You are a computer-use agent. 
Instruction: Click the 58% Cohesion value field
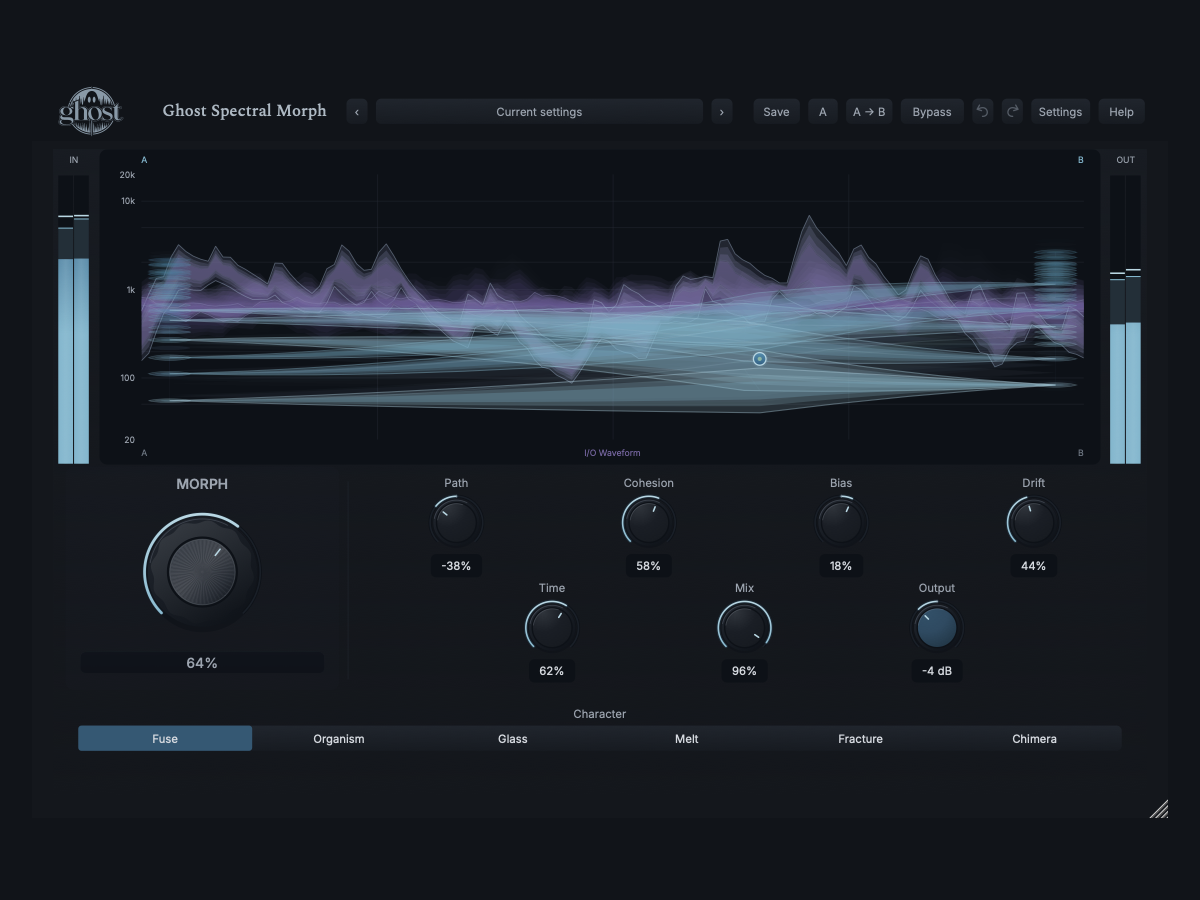pyautogui.click(x=648, y=566)
